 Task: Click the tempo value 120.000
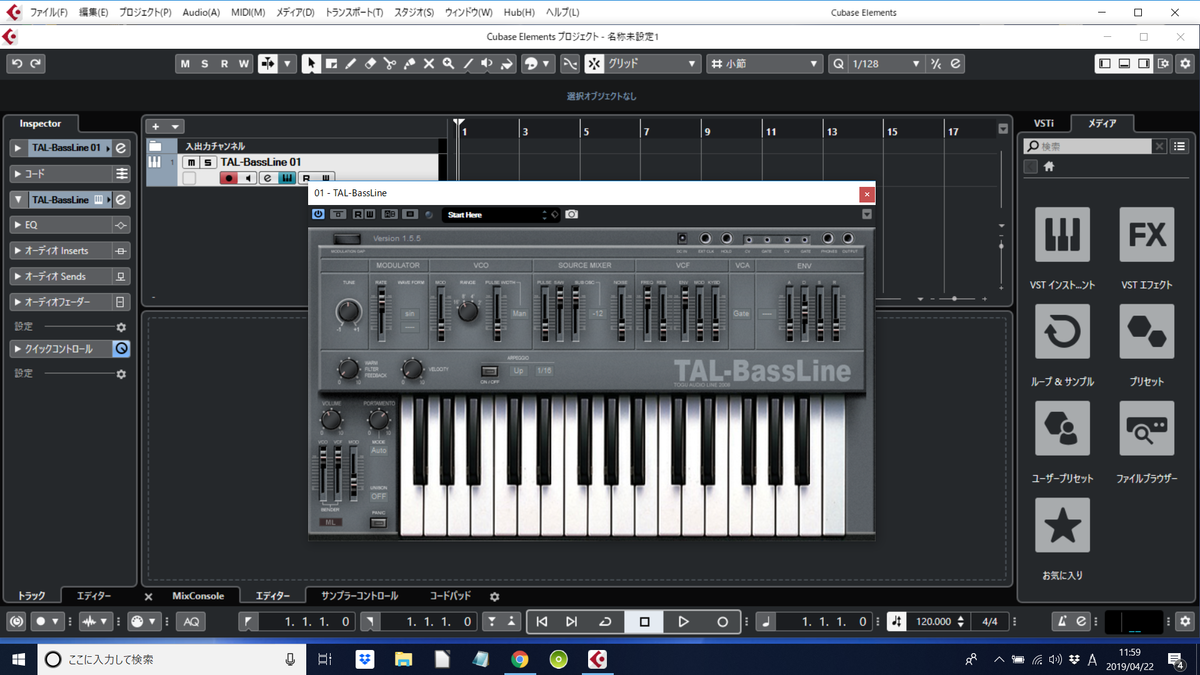[x=933, y=621]
